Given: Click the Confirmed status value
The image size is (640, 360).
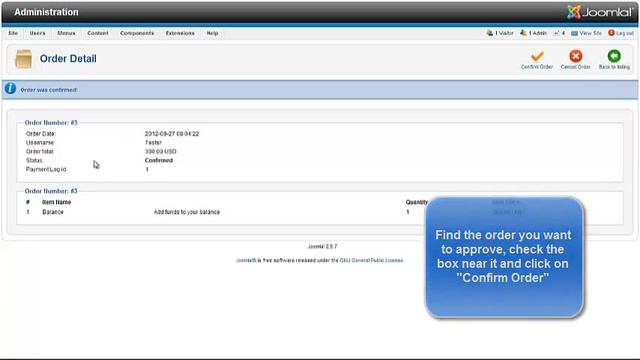Looking at the screenshot, I should coord(159,160).
